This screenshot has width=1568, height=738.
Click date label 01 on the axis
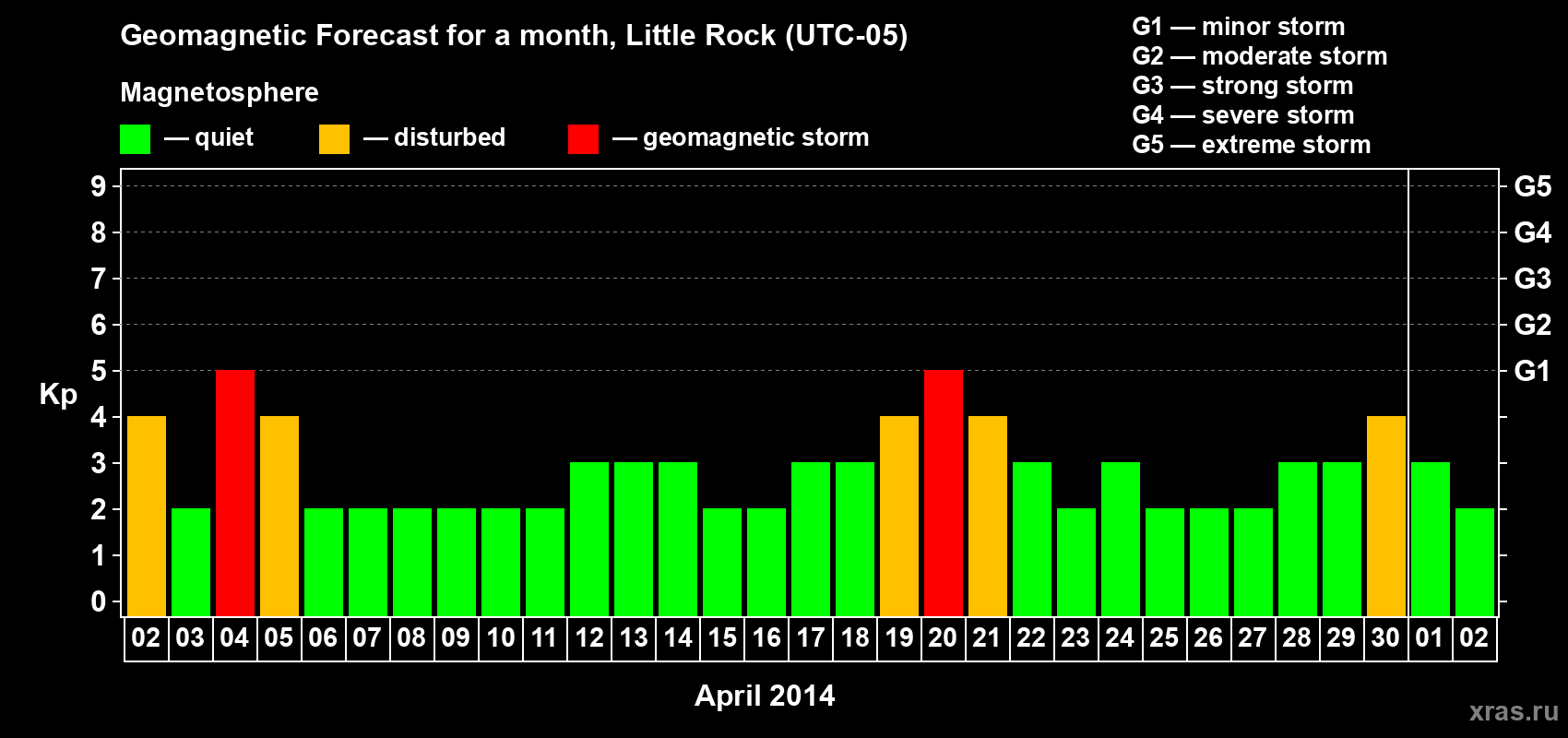pos(1430,638)
